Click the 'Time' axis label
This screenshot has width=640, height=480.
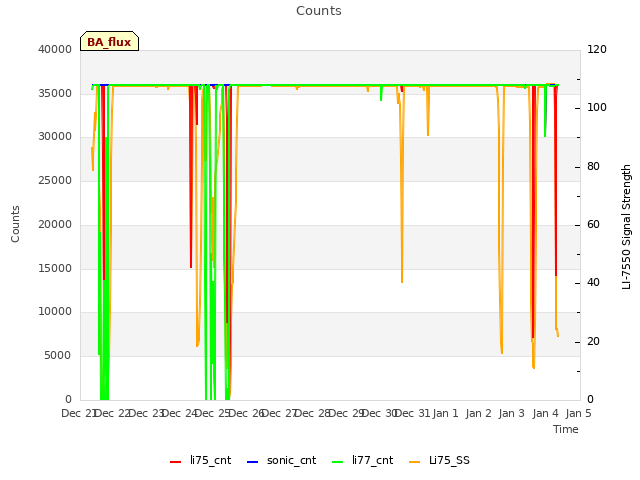pos(566,429)
